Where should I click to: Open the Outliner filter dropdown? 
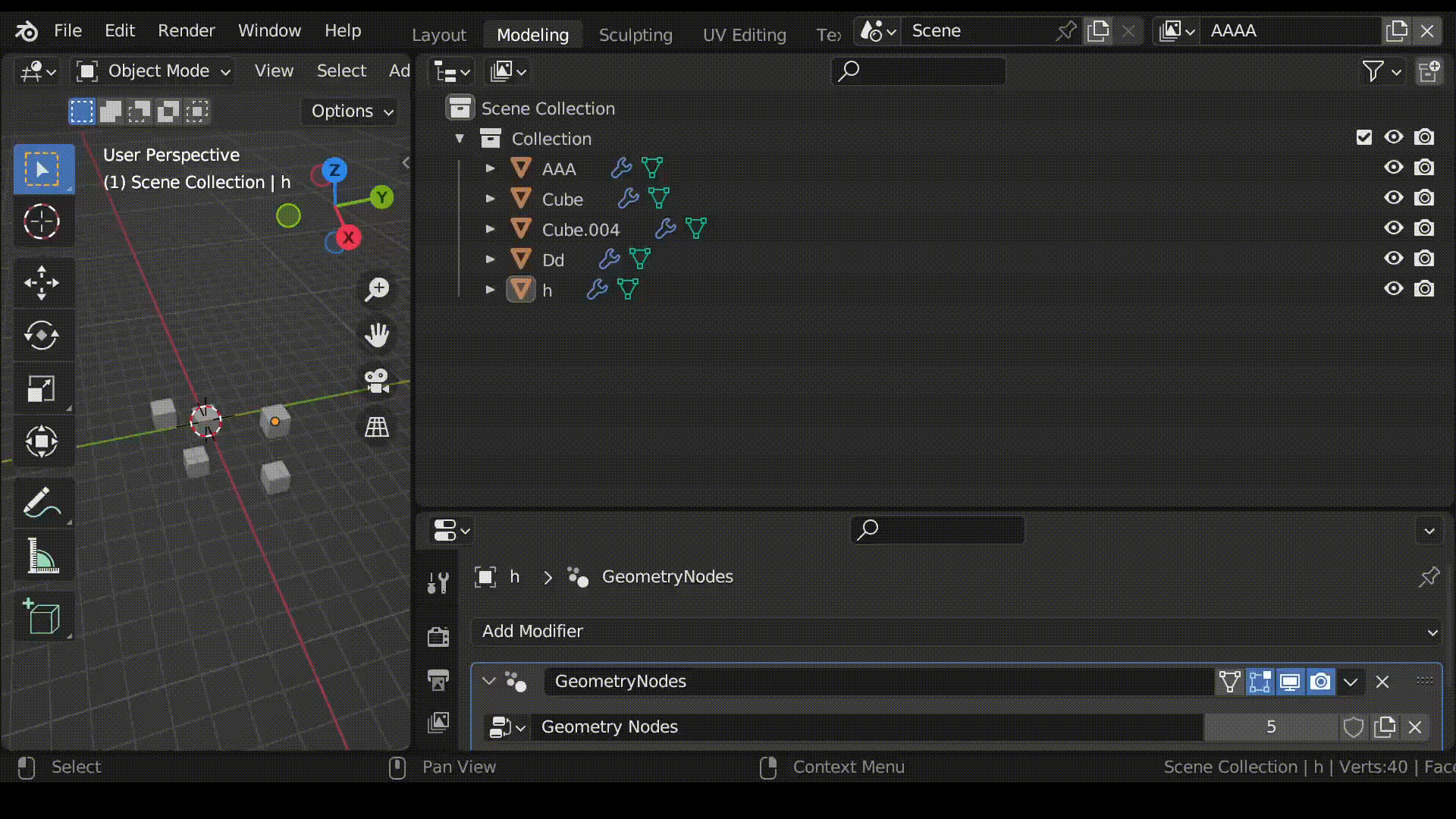(x=1381, y=71)
